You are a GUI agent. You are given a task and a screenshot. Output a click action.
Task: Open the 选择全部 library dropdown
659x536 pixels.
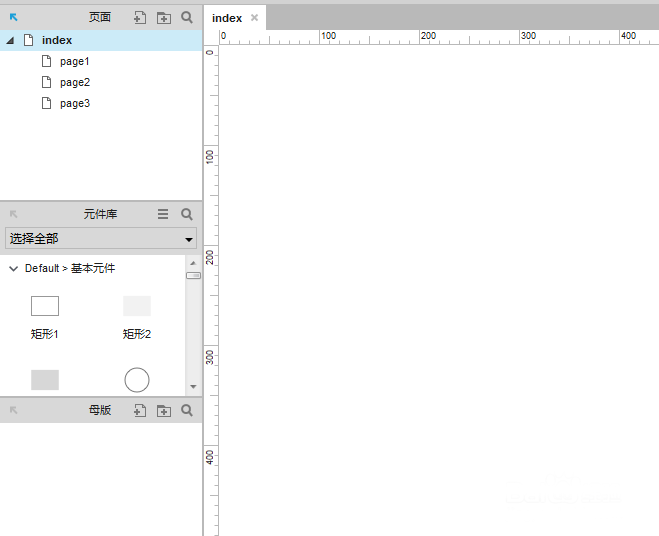click(101, 238)
